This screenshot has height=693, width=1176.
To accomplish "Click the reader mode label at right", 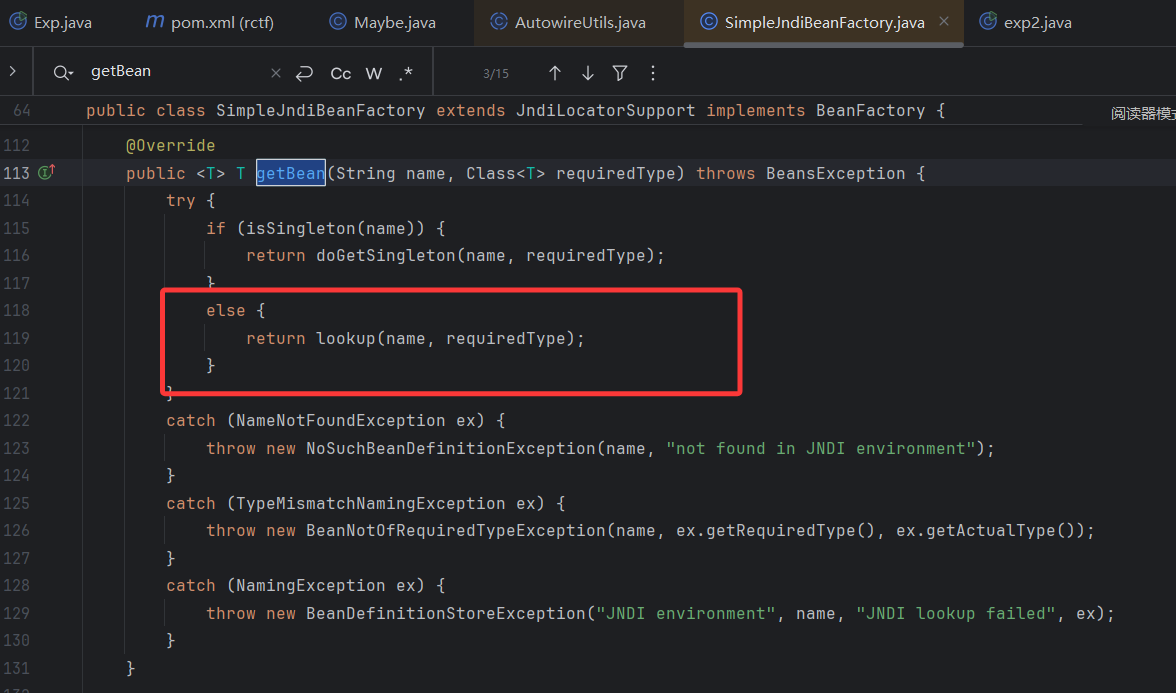I will tap(1142, 114).
